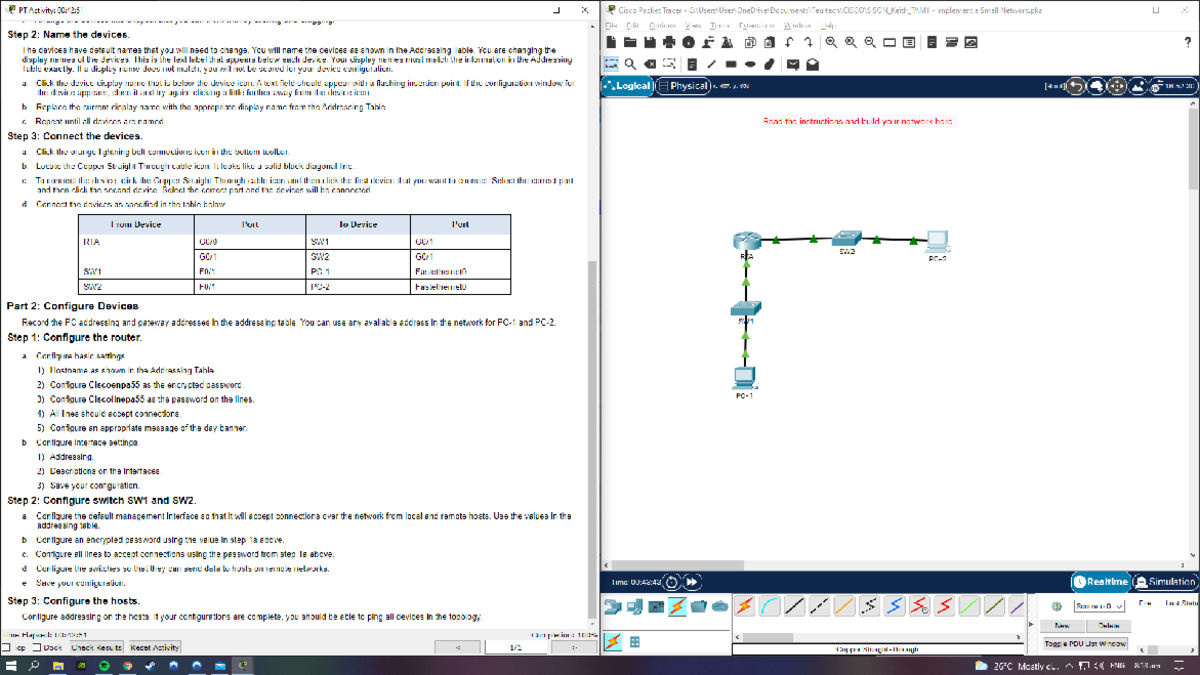Click the Print icon in the toolbar
Image resolution: width=1200 pixels, height=675 pixels.
click(668, 41)
